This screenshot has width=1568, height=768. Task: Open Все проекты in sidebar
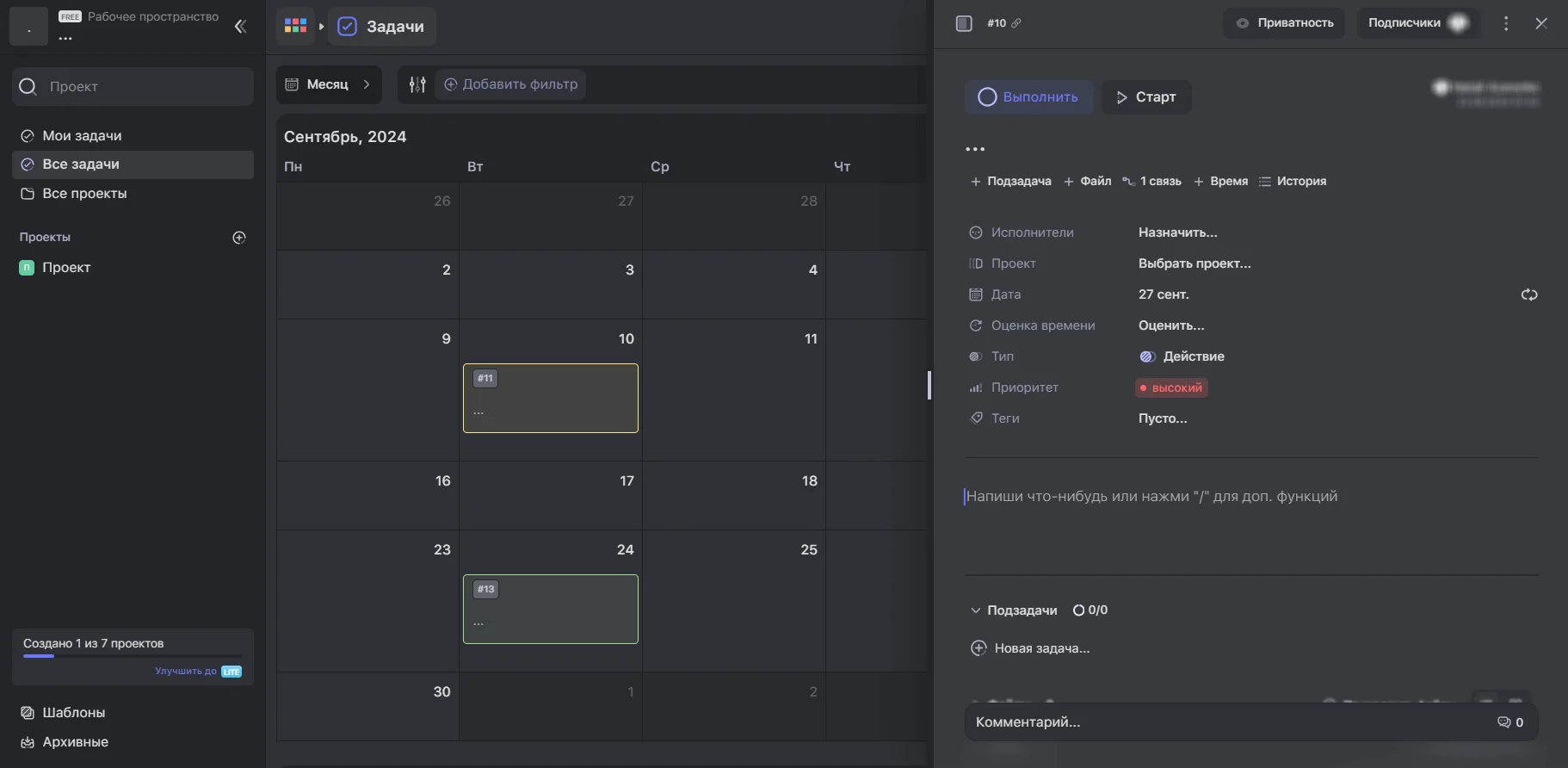[x=84, y=194]
